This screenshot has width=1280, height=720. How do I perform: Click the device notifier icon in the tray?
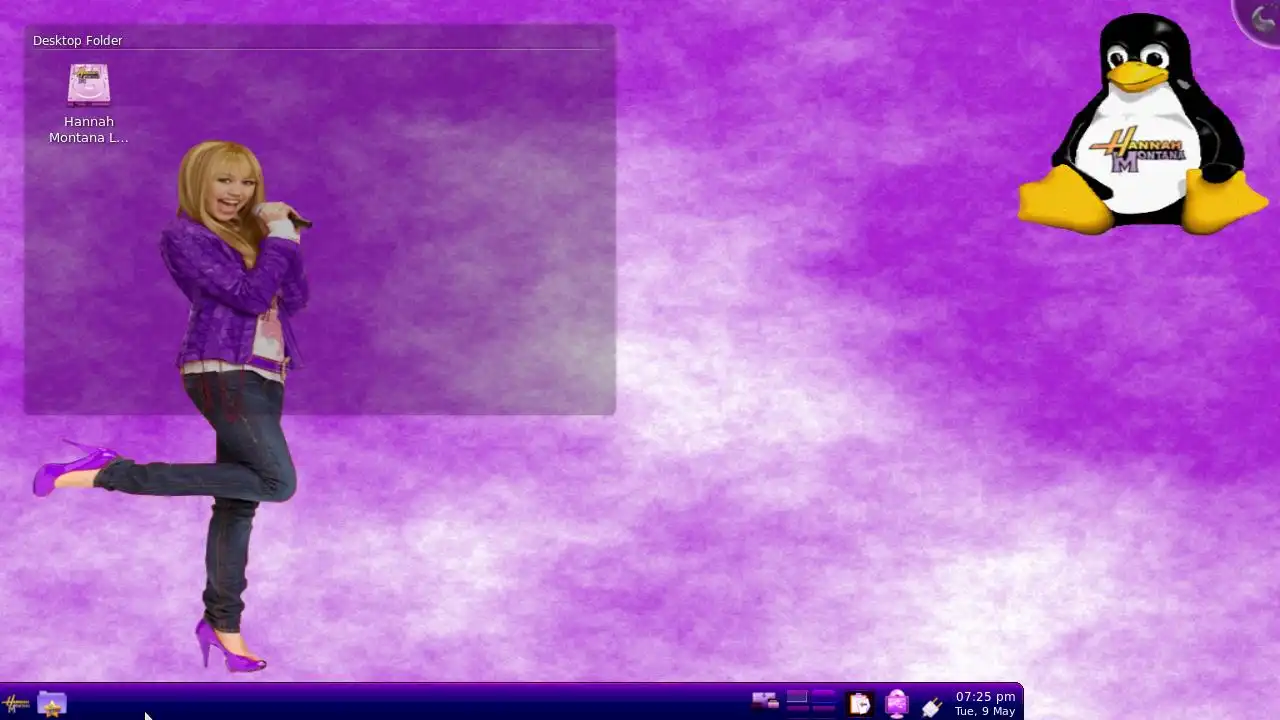(765, 703)
